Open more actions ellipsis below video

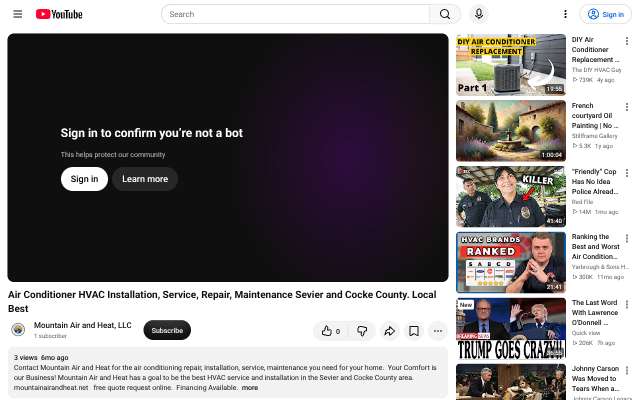[438, 331]
